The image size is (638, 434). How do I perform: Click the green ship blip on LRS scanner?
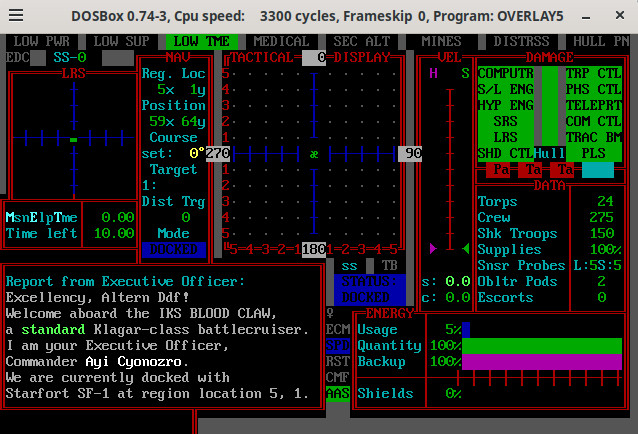pyautogui.click(x=73, y=139)
